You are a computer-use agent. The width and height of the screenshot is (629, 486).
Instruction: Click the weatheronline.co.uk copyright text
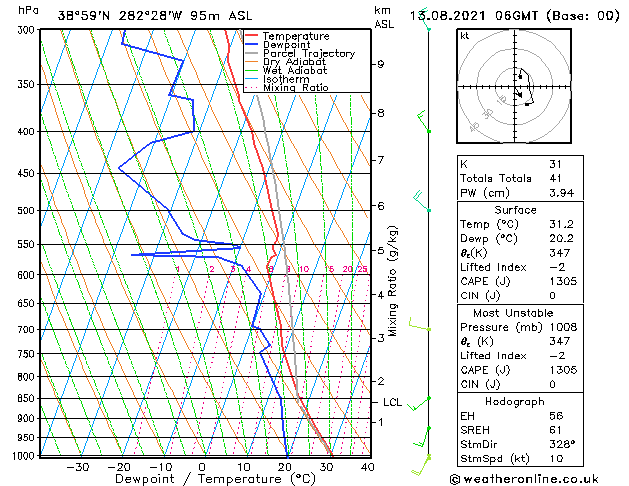coord(525,479)
